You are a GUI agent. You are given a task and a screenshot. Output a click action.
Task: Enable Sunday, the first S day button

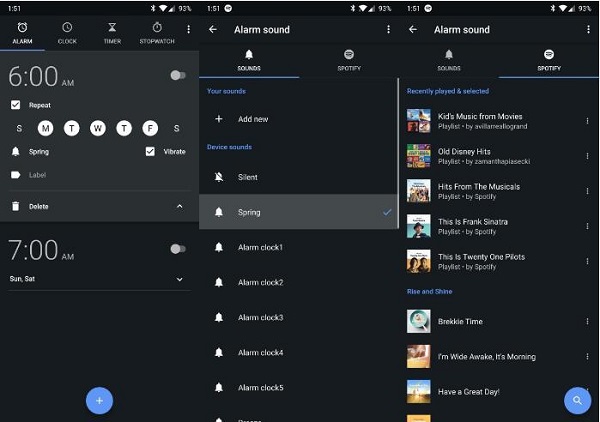19,129
